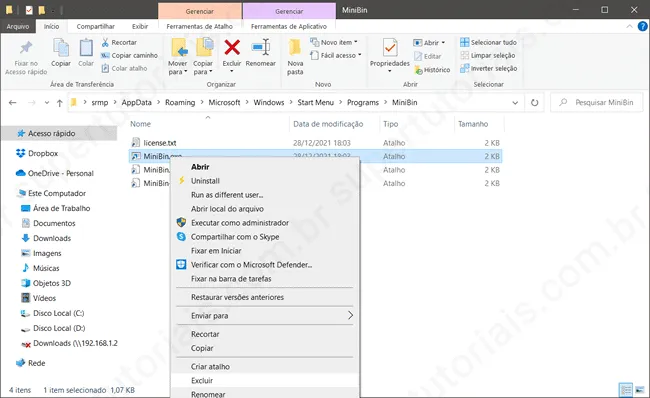Click Inverter seleção
Image resolution: width=650 pixels, height=398 pixels.
[488, 68]
